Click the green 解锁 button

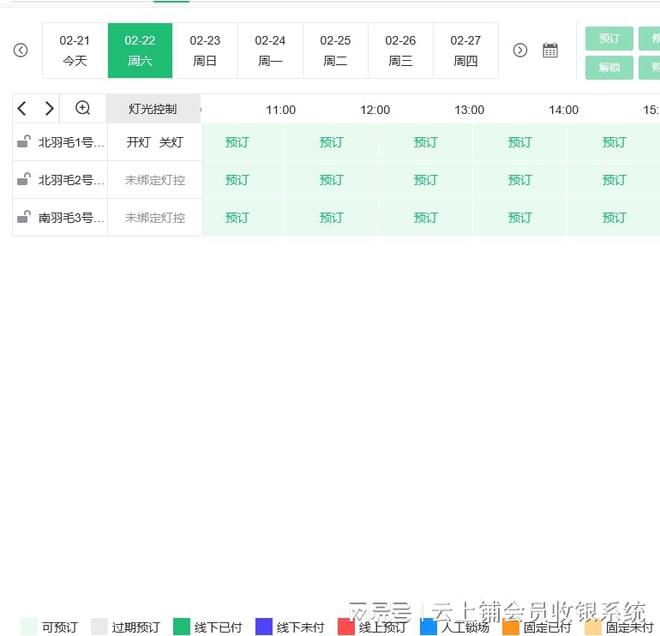pyautogui.click(x=609, y=67)
